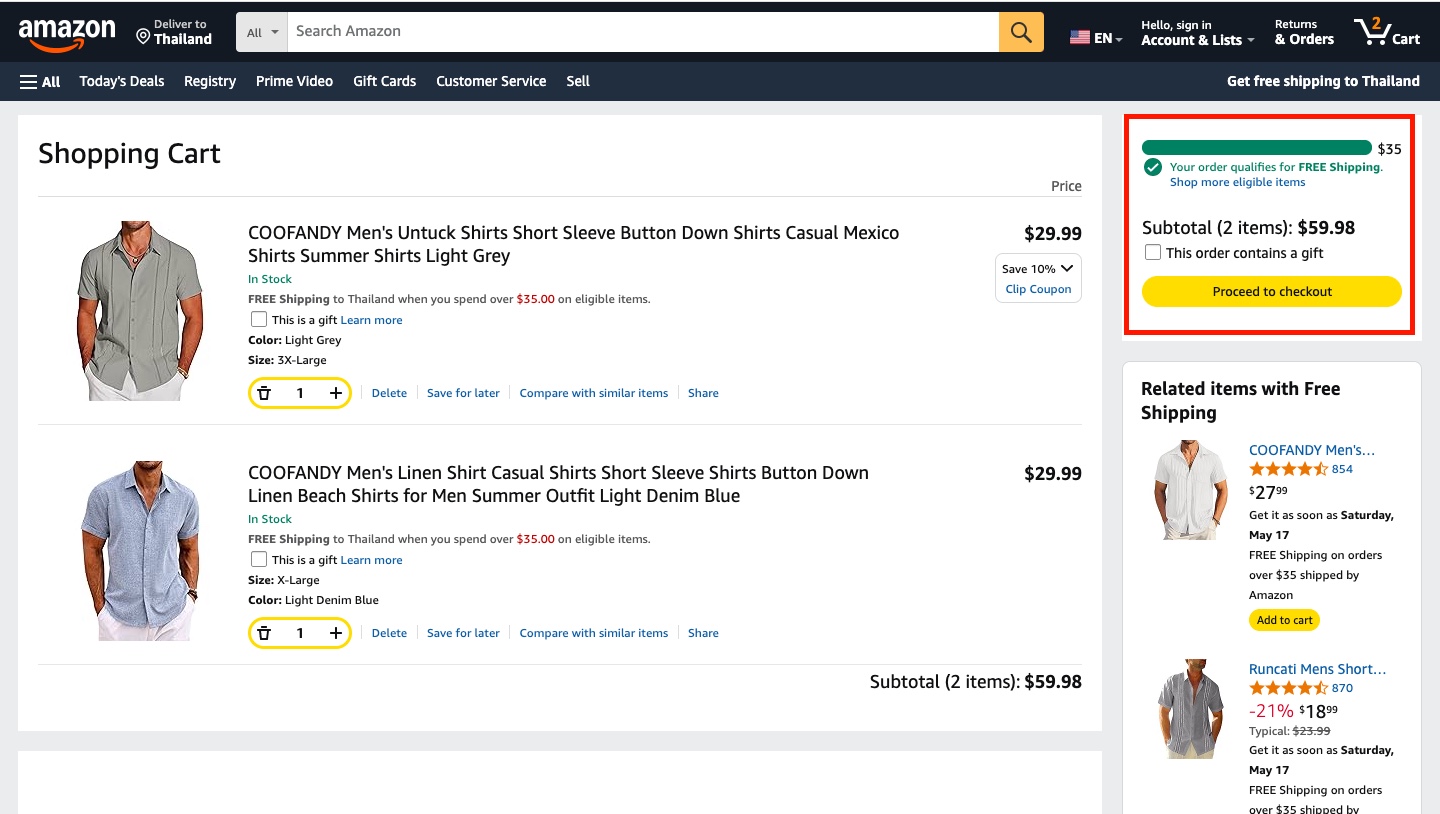Click Learn more on Light Denim Blue gift

point(371,560)
